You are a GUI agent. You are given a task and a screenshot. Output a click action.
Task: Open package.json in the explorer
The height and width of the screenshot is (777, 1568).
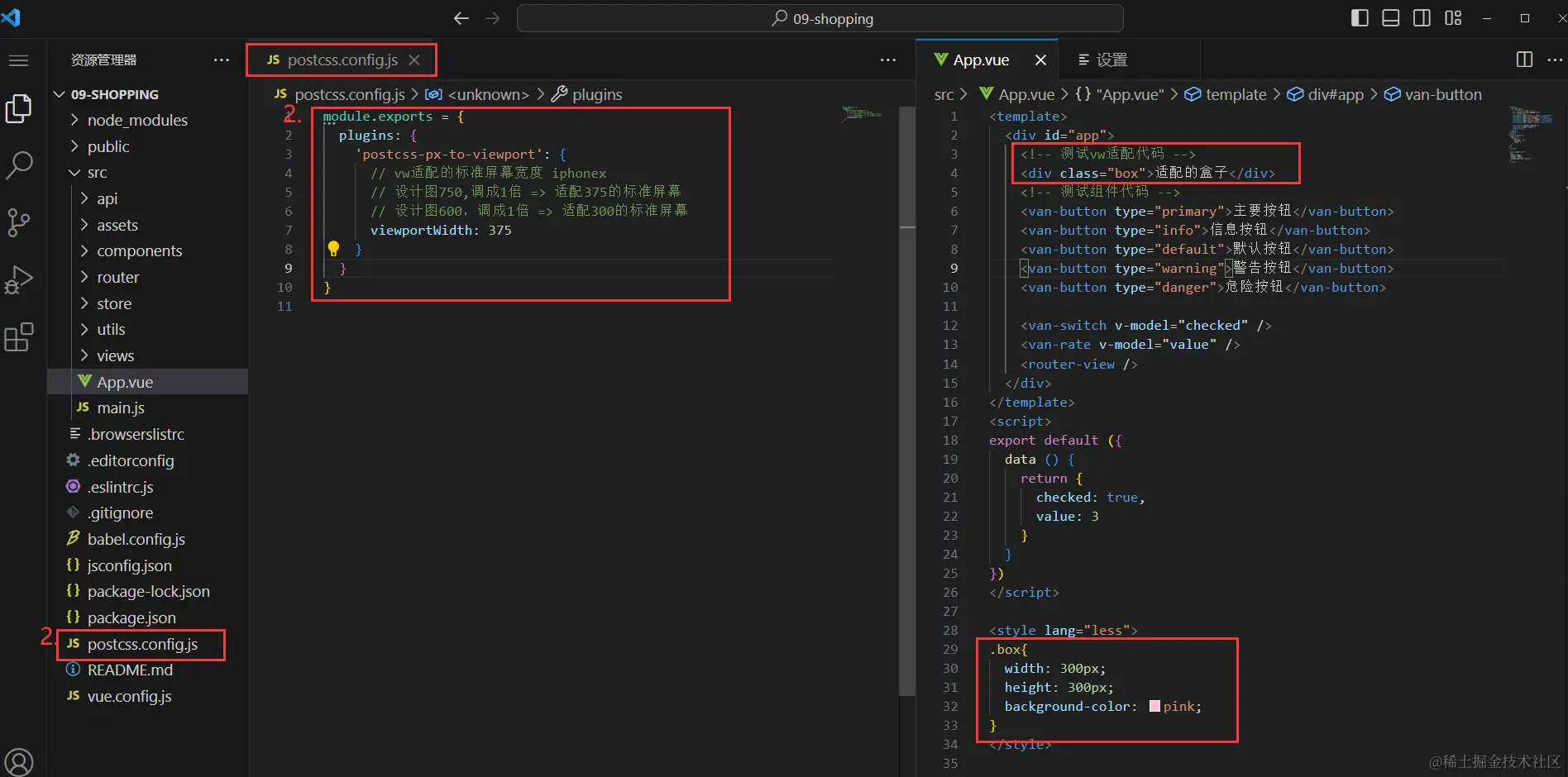click(148, 617)
